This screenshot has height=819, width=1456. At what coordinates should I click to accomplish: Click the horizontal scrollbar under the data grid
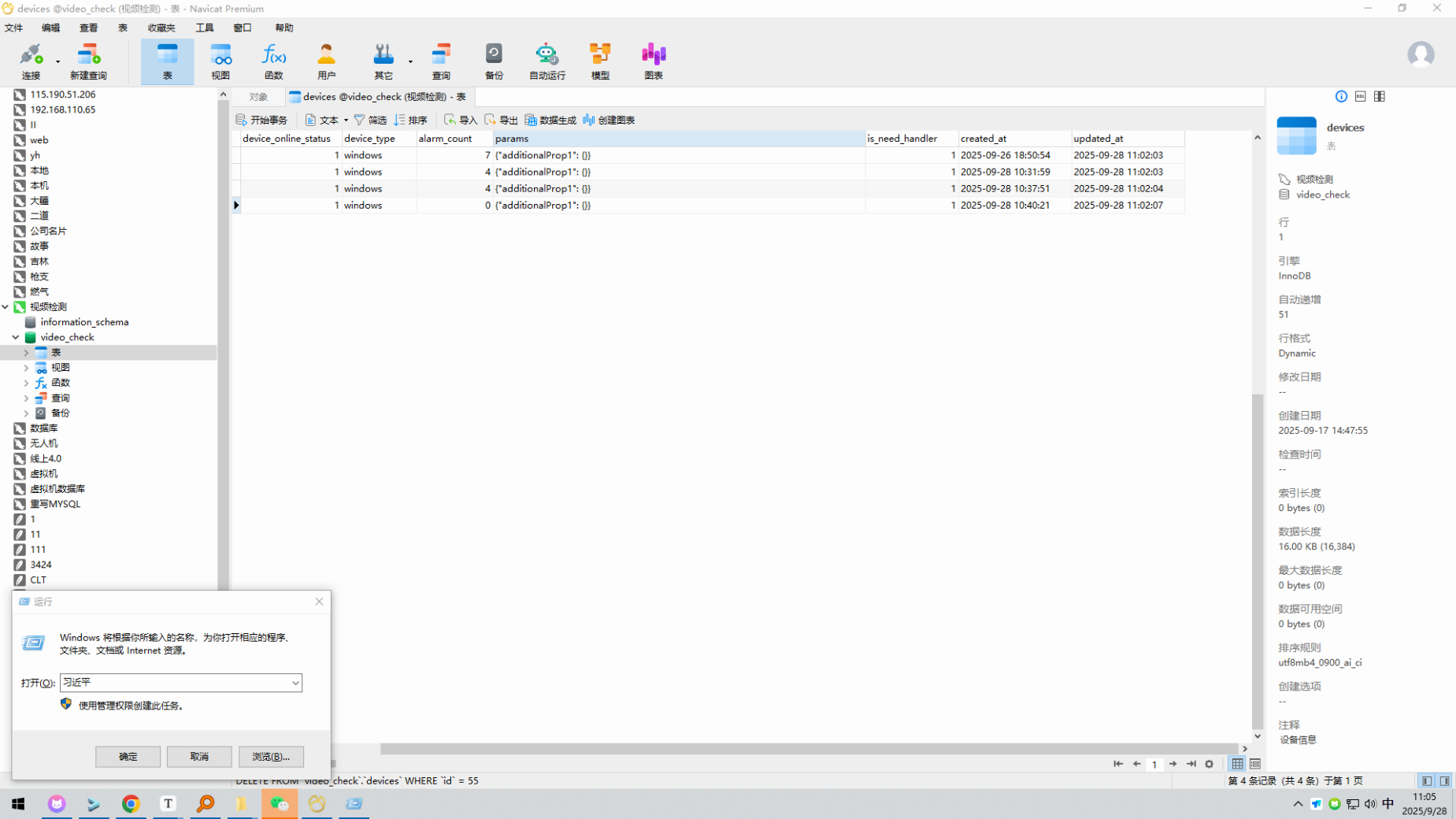[787, 749]
